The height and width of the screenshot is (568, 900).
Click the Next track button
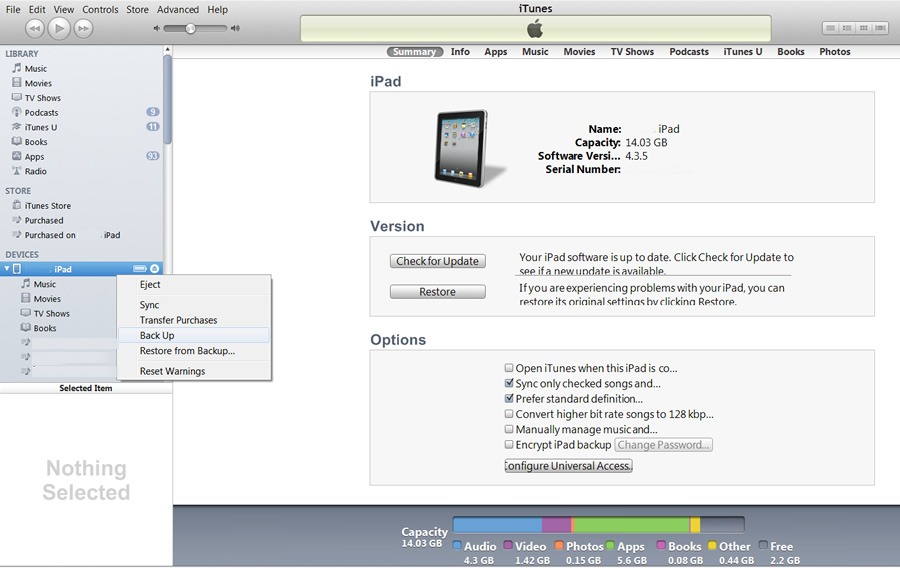point(83,28)
